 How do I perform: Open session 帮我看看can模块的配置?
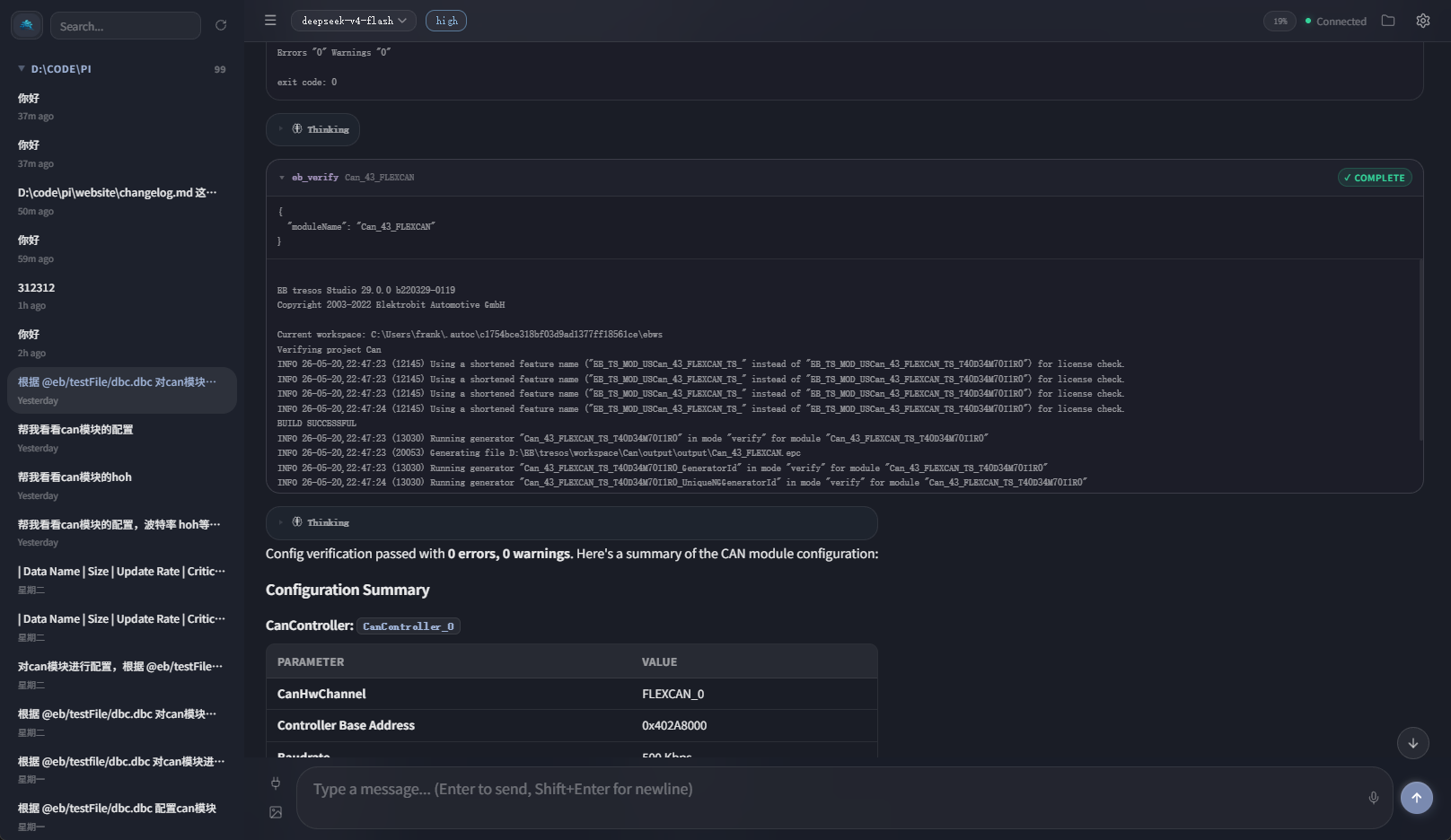(x=122, y=438)
